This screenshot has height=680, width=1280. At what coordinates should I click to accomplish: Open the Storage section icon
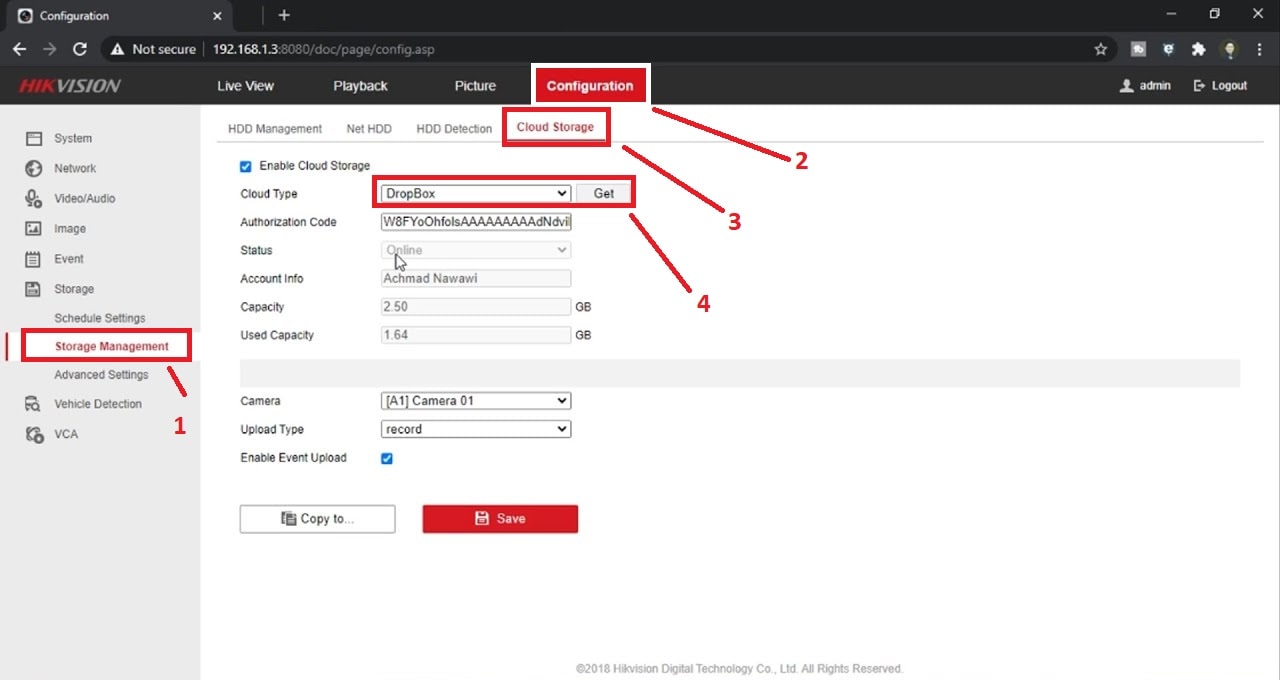[34, 288]
